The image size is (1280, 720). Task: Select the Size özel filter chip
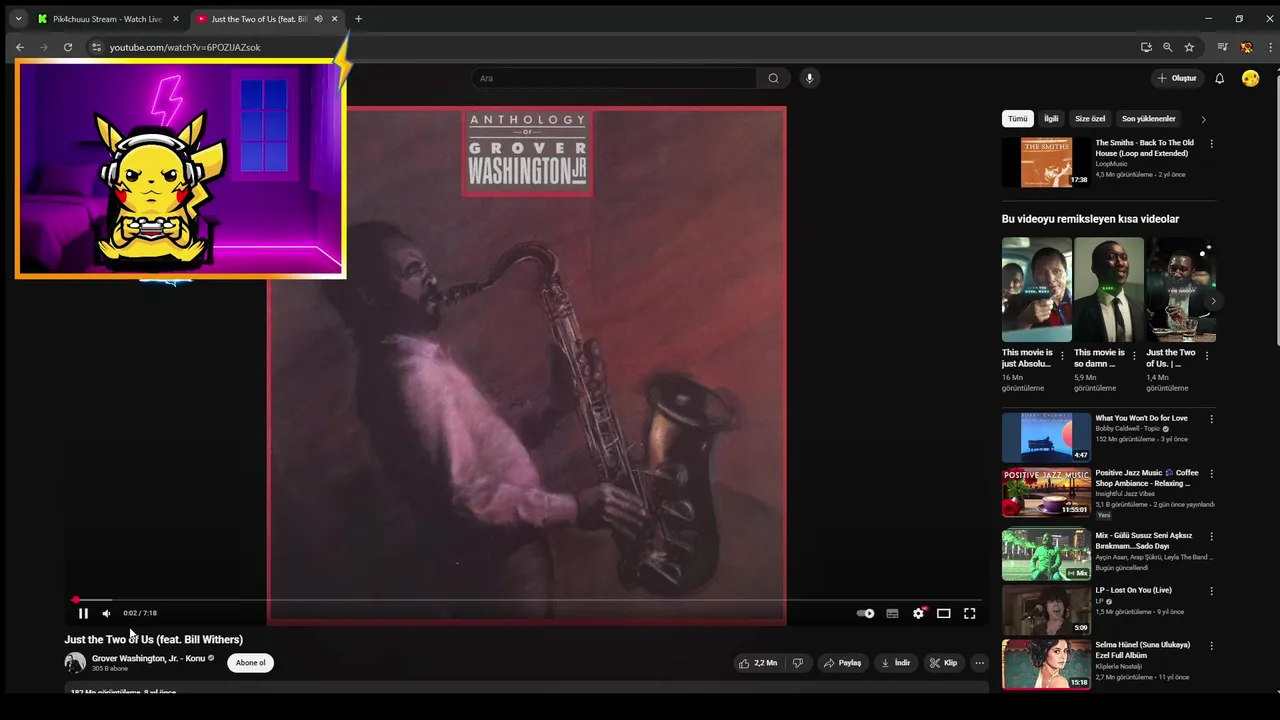tap(1090, 119)
